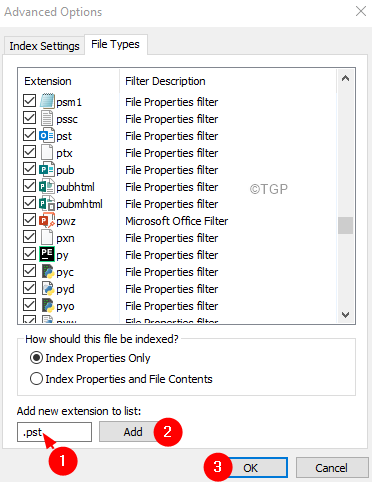The image size is (372, 482).
Task: Click the Python file icon for pyc
Action: coord(48,272)
